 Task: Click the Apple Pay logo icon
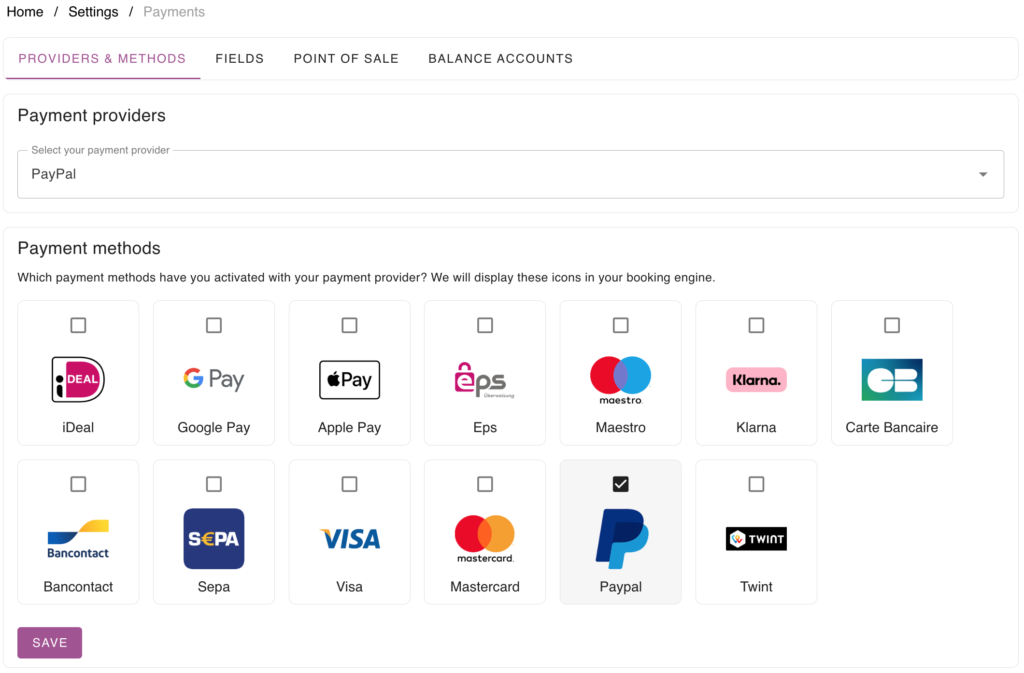pyautogui.click(x=349, y=380)
